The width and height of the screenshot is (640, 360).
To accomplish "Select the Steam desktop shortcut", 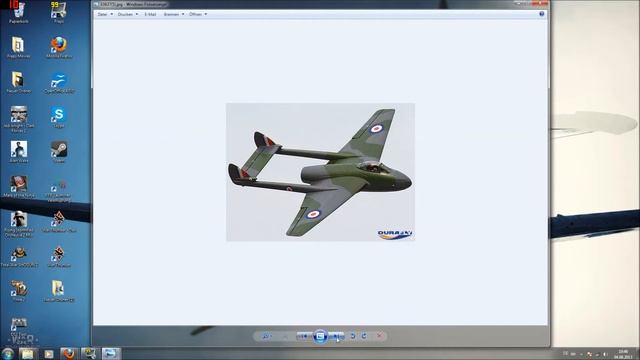I will [59, 152].
